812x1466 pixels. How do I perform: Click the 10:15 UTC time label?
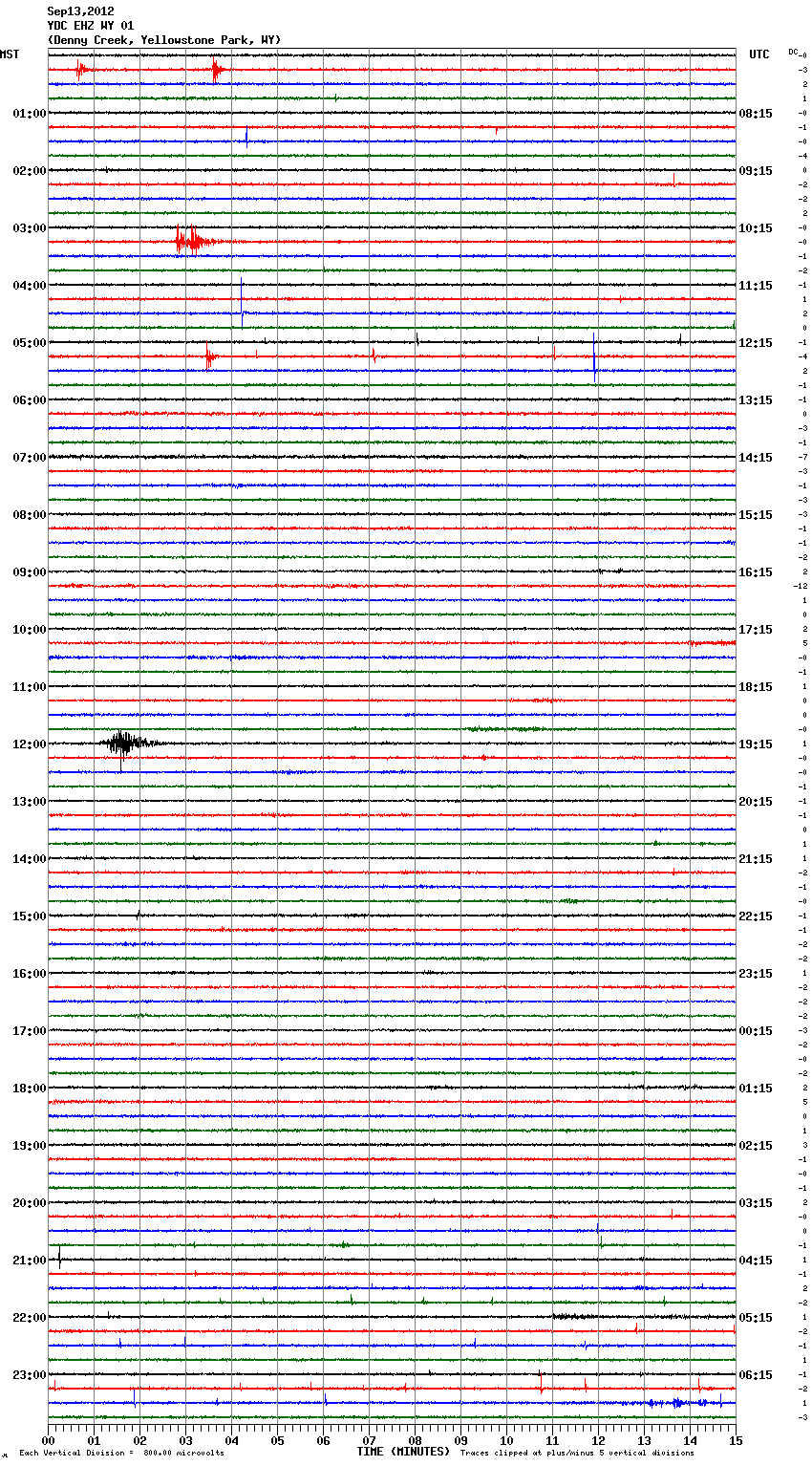tap(756, 228)
